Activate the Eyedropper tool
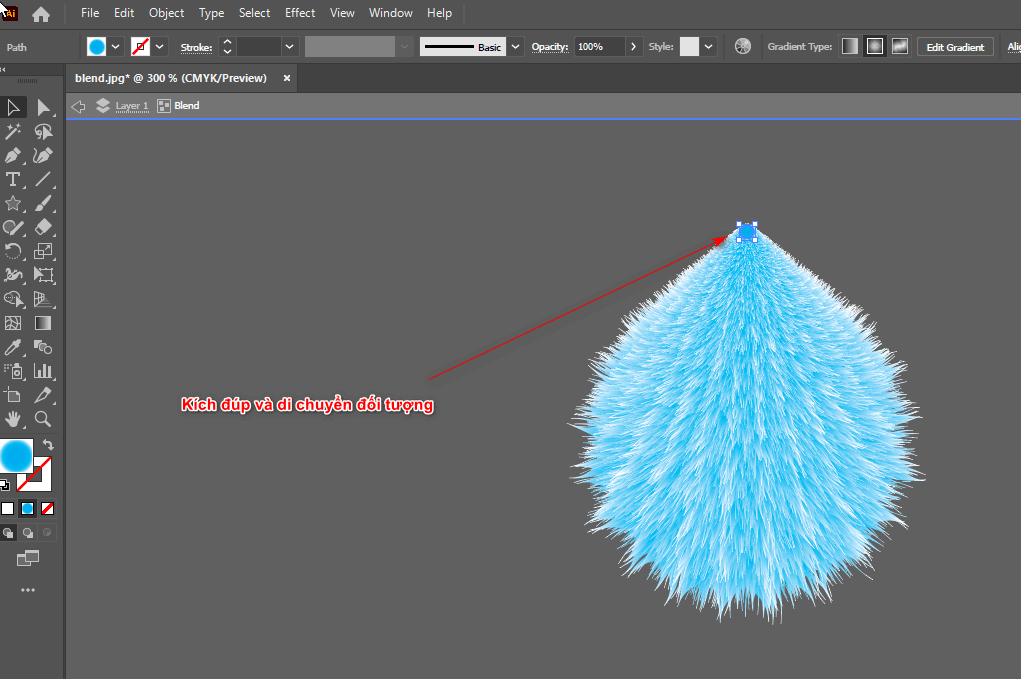Viewport: 1021px width, 679px height. pyautogui.click(x=13, y=347)
